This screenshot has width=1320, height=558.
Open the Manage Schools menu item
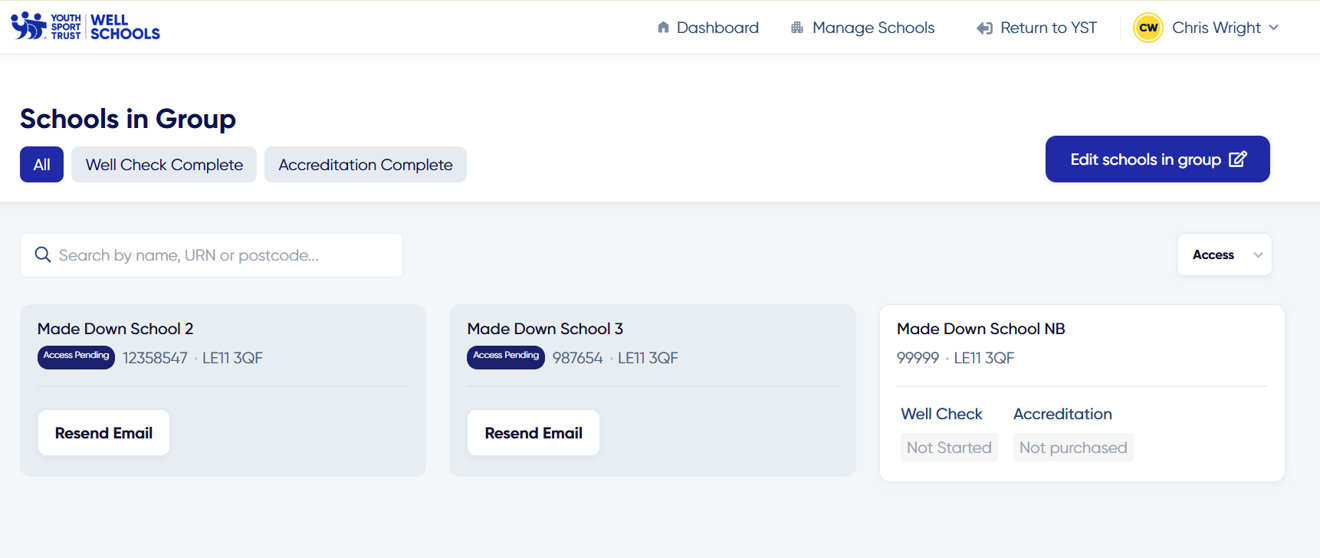point(873,28)
